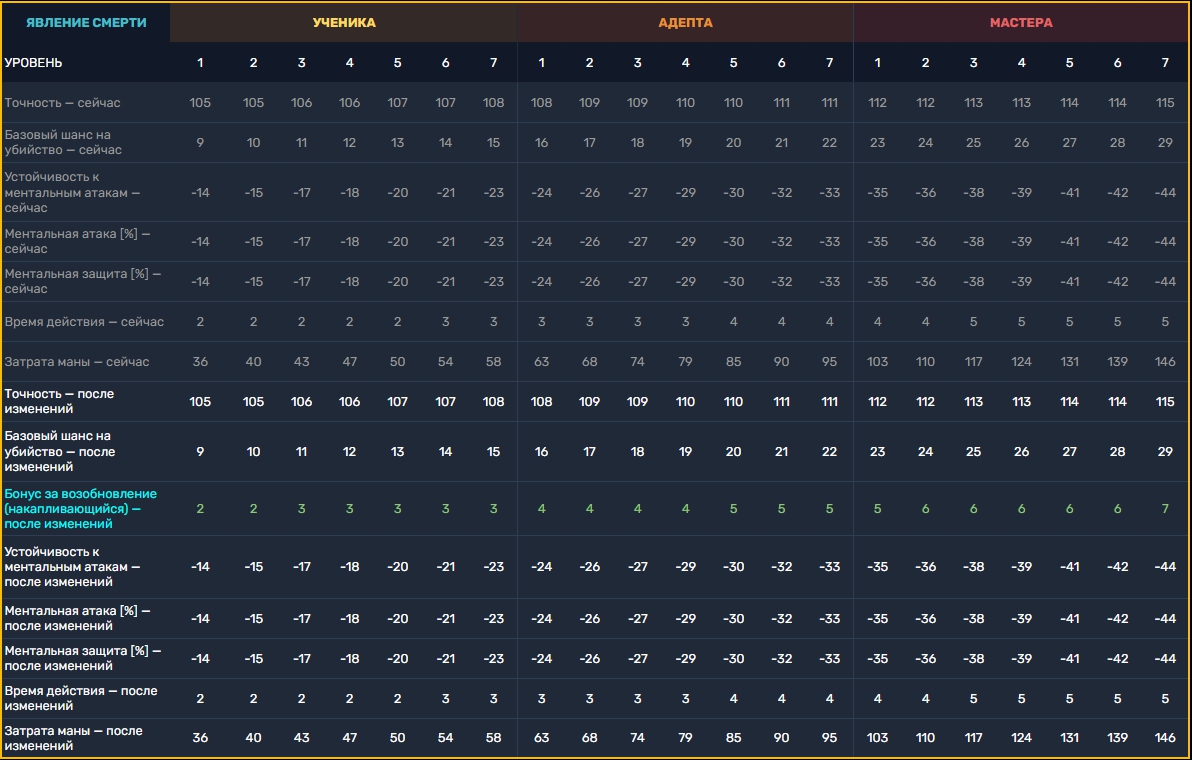The height and width of the screenshot is (760, 1192).
Task: Click 'Ментальная атака [%] — после изменений' label
Action: [78, 619]
